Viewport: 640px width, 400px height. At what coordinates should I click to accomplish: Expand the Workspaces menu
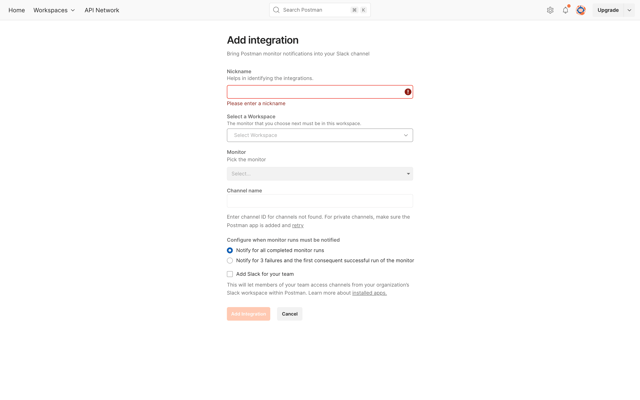click(x=54, y=10)
